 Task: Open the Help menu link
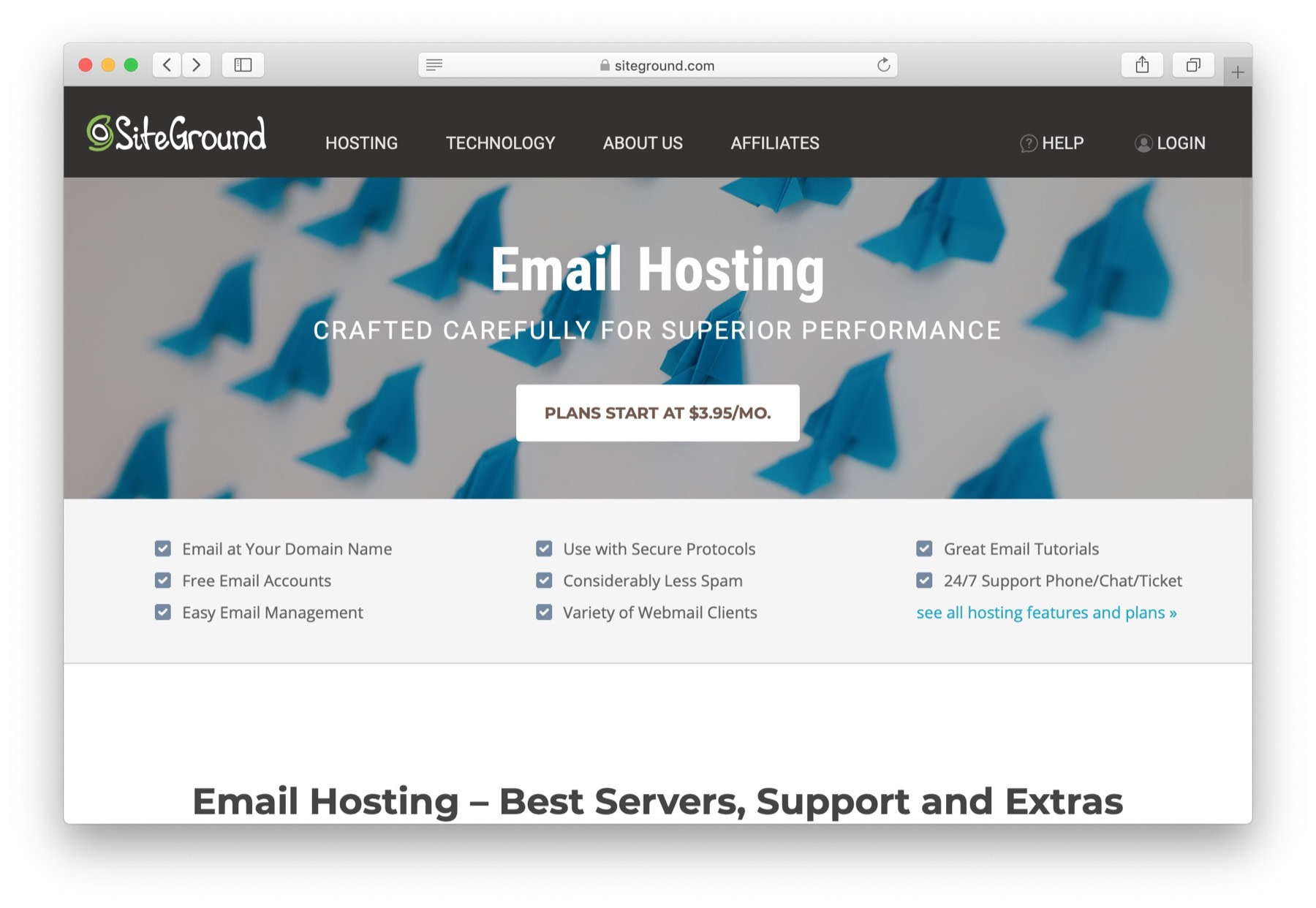pyautogui.click(x=1062, y=143)
